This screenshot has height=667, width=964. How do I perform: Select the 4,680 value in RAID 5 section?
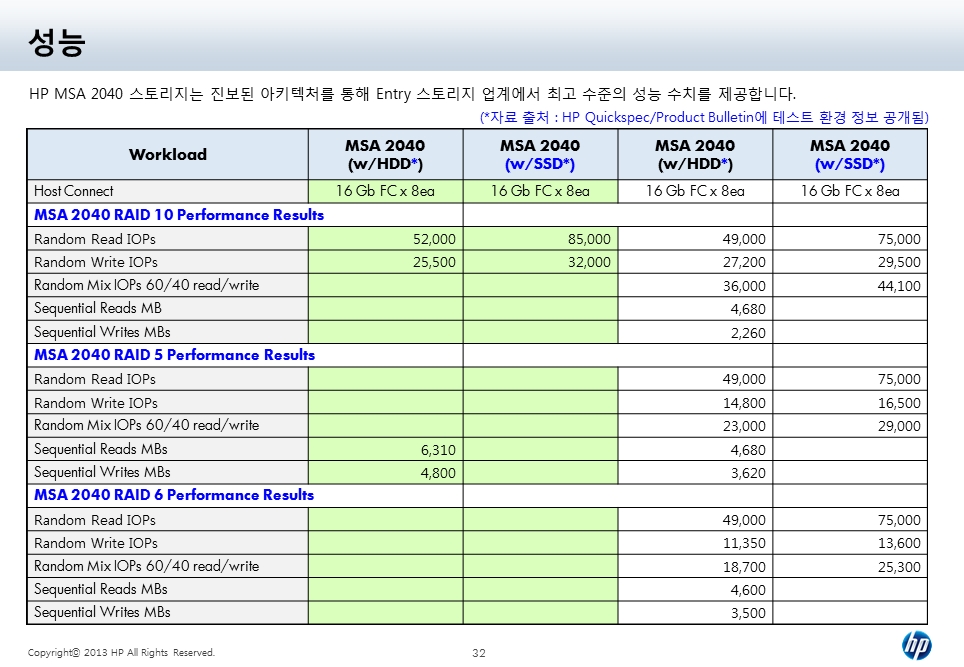pyautogui.click(x=695, y=450)
